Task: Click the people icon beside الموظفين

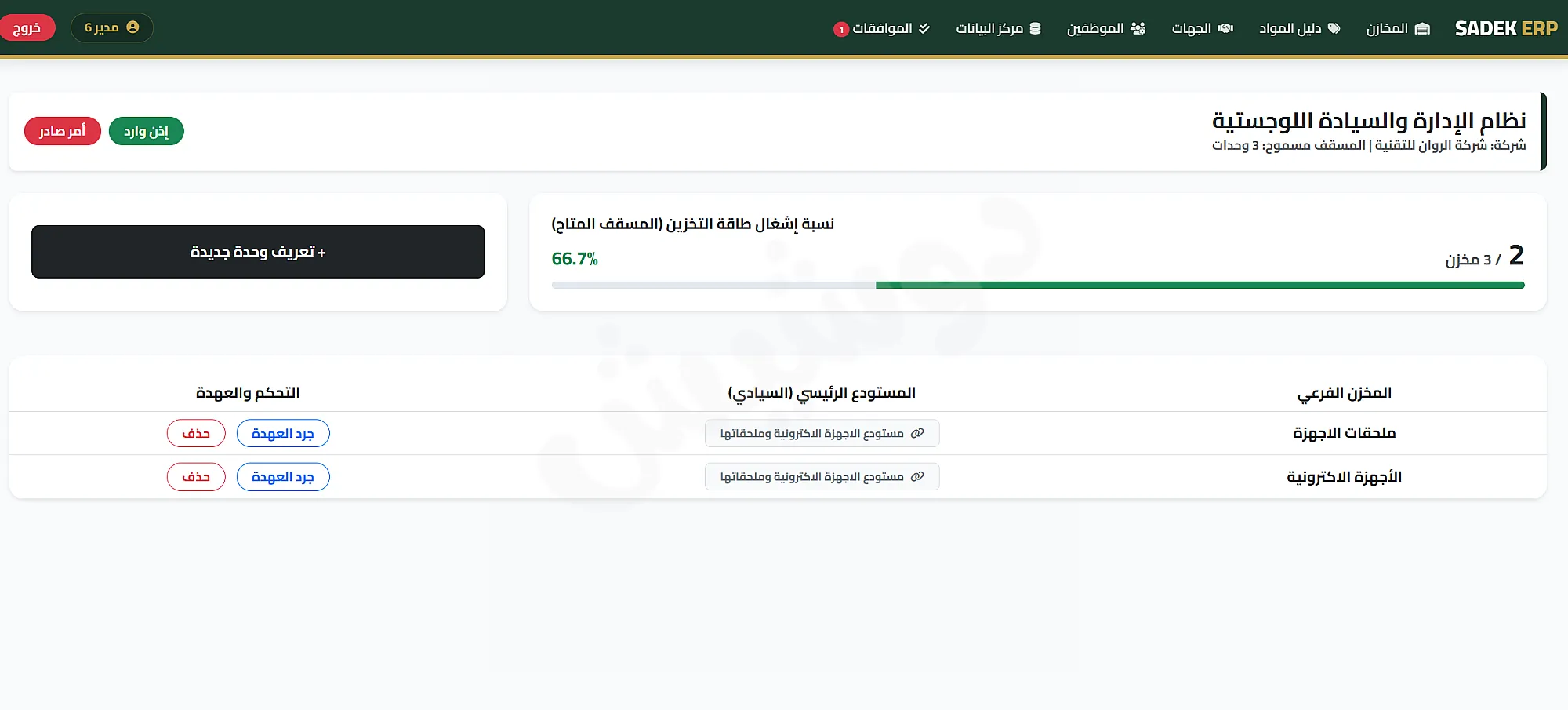Action: click(x=1138, y=28)
